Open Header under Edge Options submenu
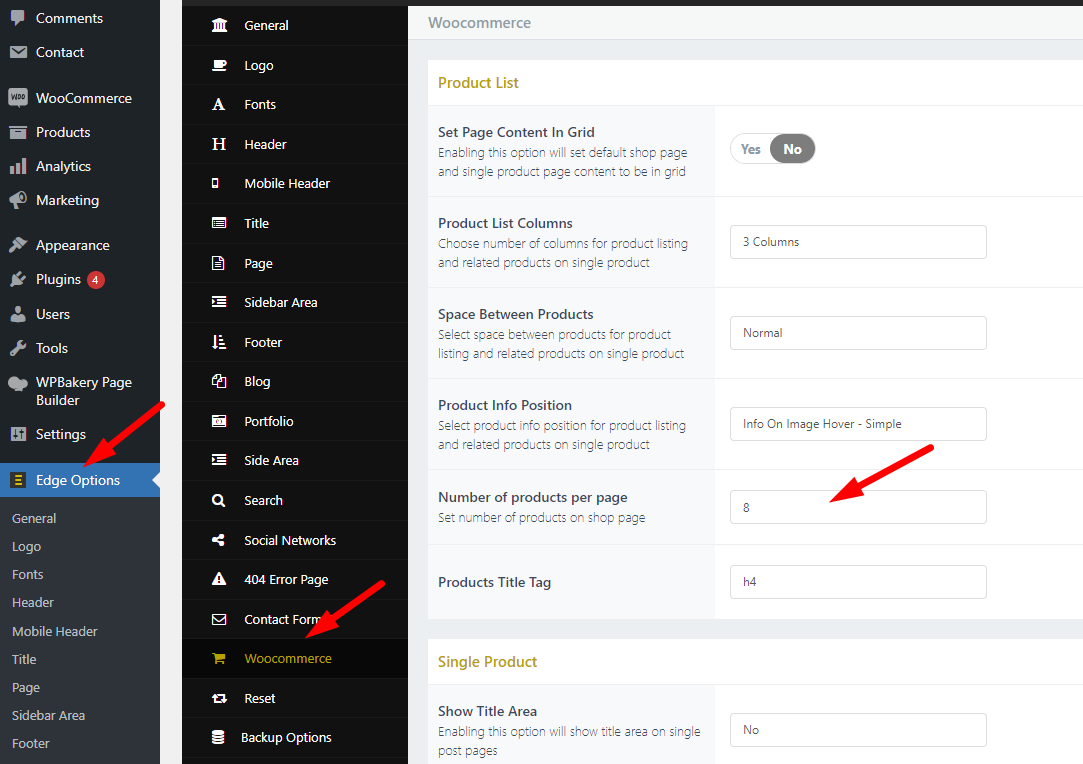This screenshot has width=1083, height=764. pyautogui.click(x=32, y=602)
